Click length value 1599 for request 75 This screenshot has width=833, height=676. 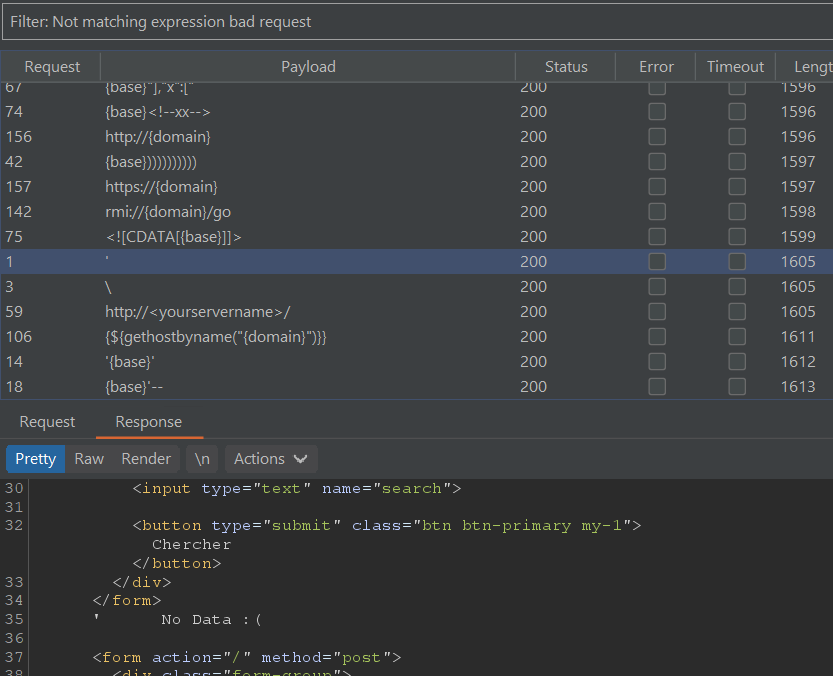point(798,236)
